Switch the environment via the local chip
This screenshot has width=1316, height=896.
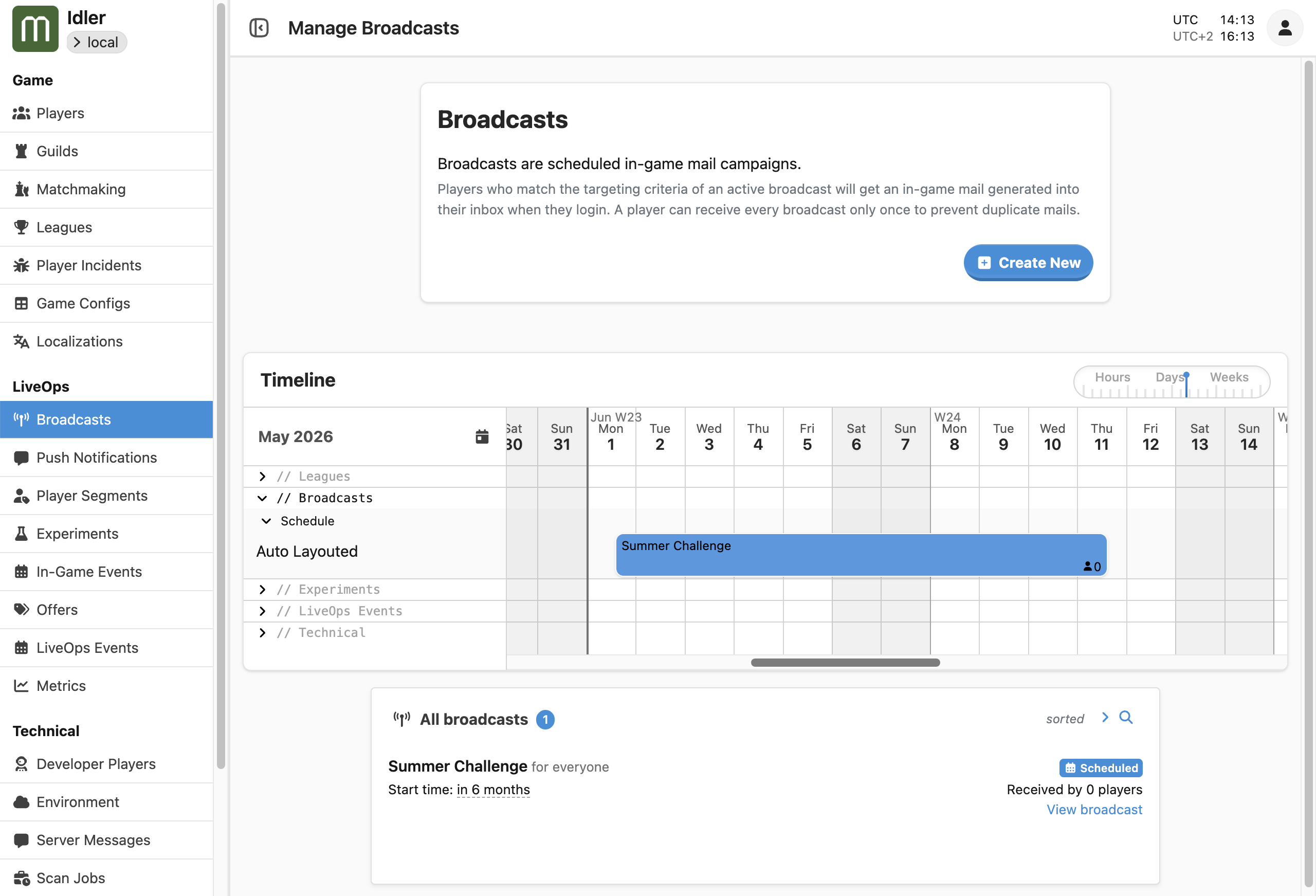pos(96,43)
